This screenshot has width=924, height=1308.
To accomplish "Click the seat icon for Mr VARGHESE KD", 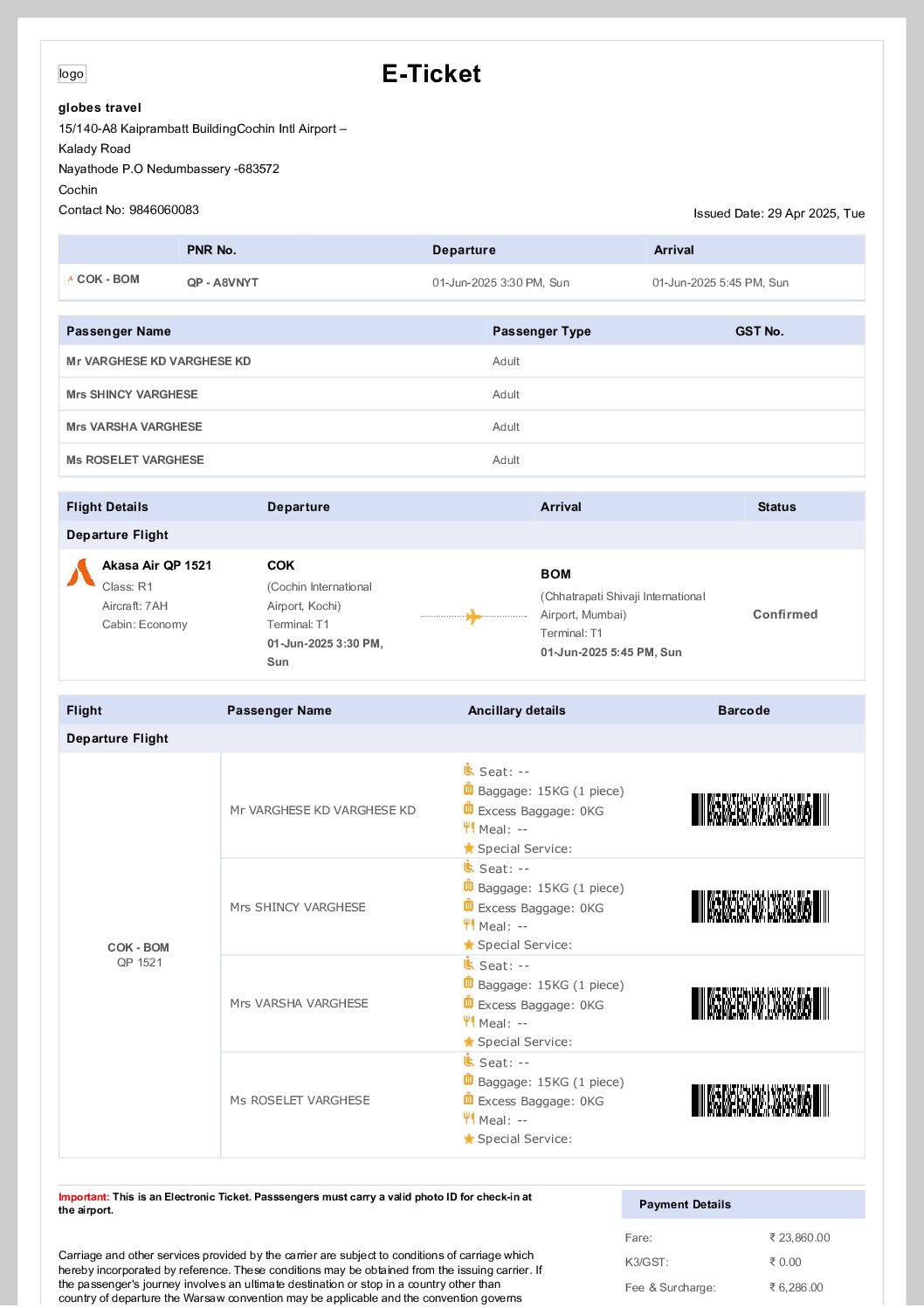I will (469, 770).
